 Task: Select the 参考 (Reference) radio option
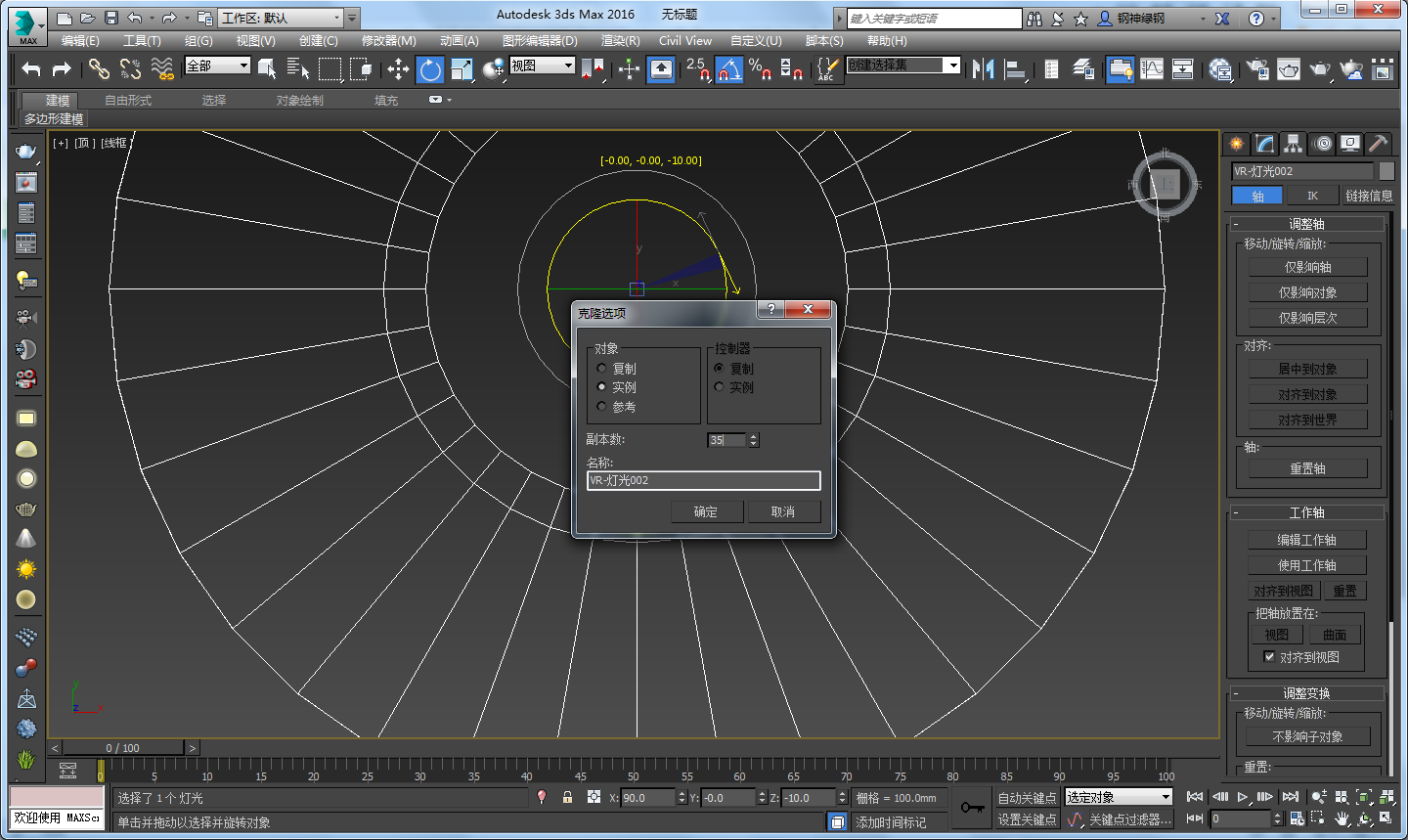point(601,407)
